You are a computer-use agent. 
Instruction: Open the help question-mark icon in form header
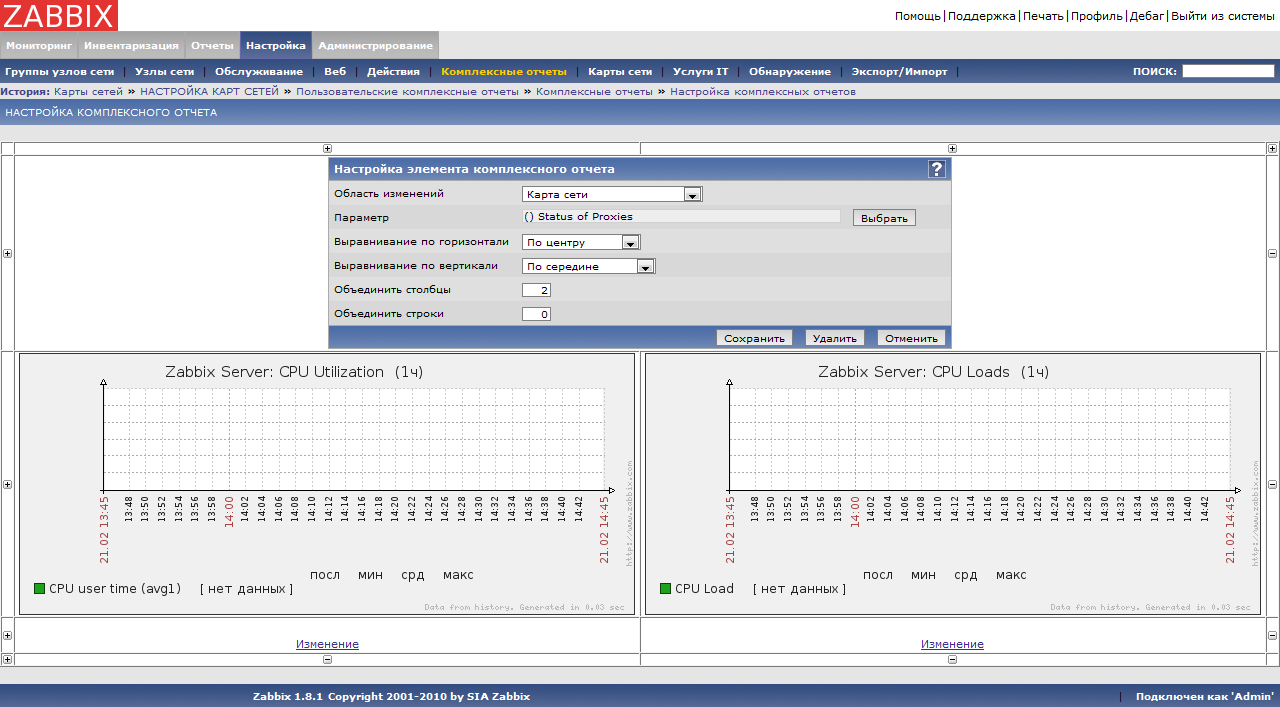[x=937, y=169]
